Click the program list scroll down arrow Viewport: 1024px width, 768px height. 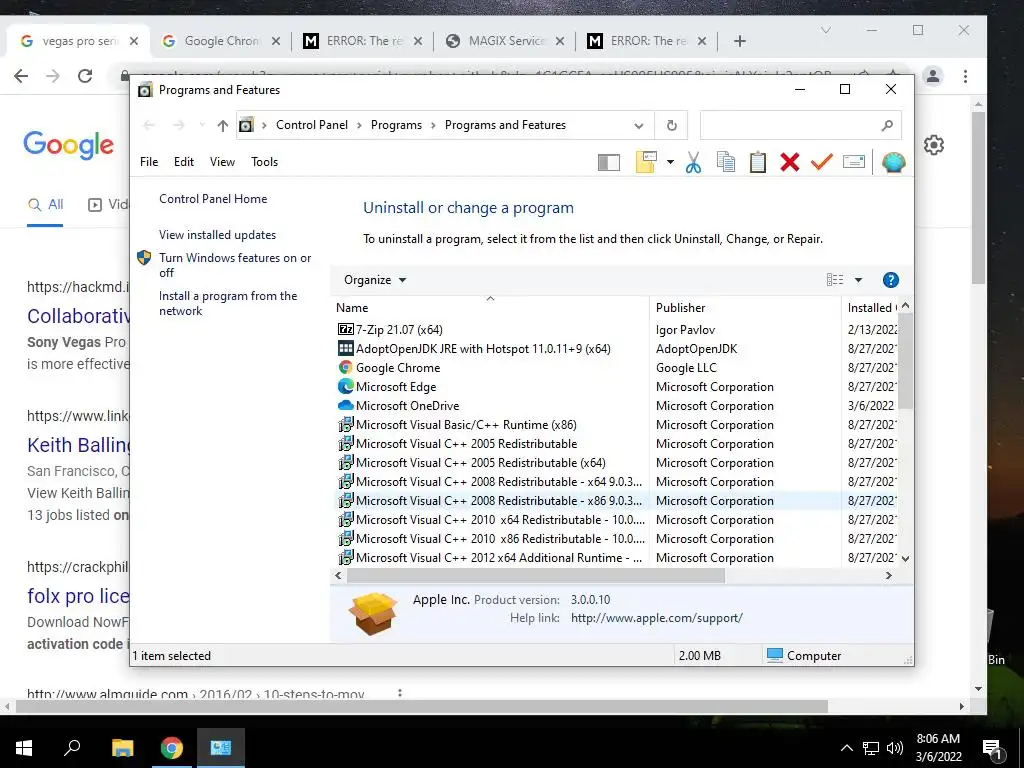point(905,558)
